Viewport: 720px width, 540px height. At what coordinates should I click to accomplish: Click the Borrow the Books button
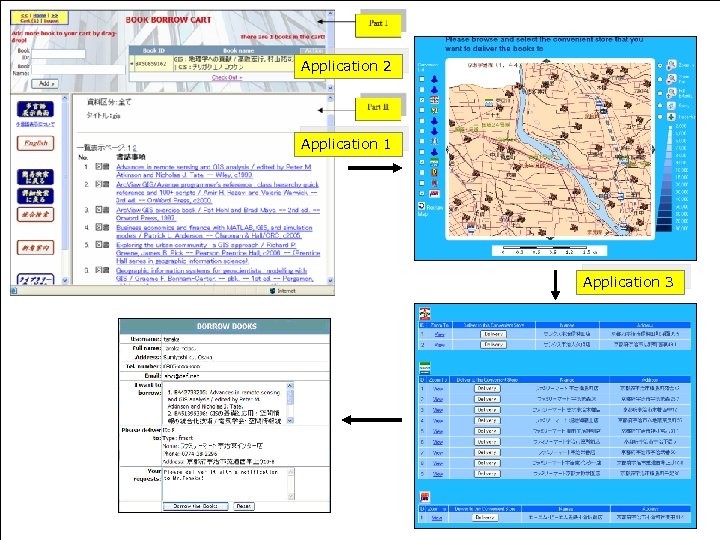196,506
